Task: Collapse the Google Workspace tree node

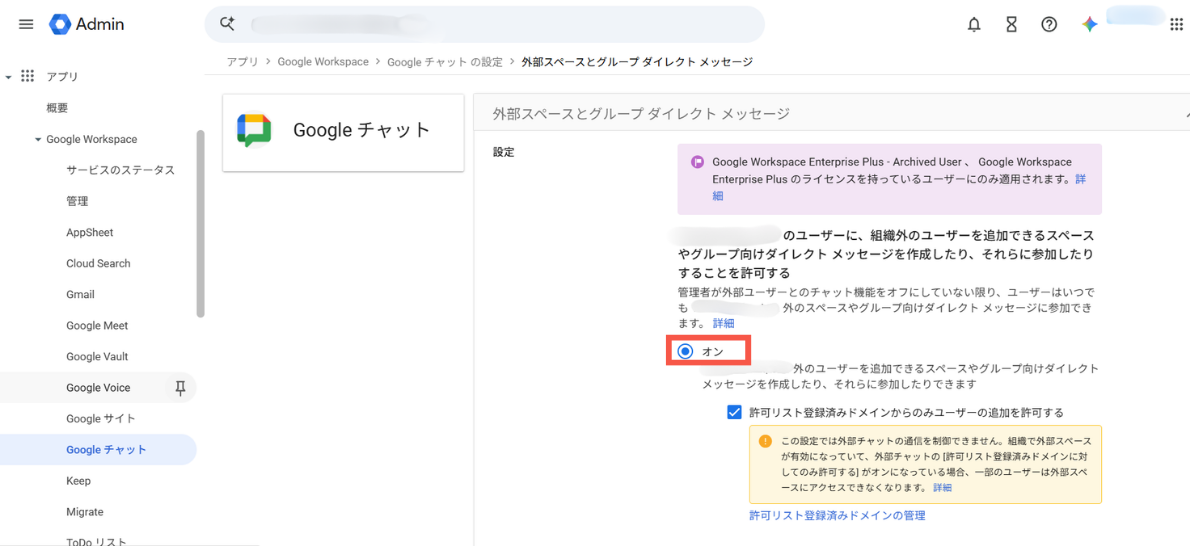Action: coord(38,140)
